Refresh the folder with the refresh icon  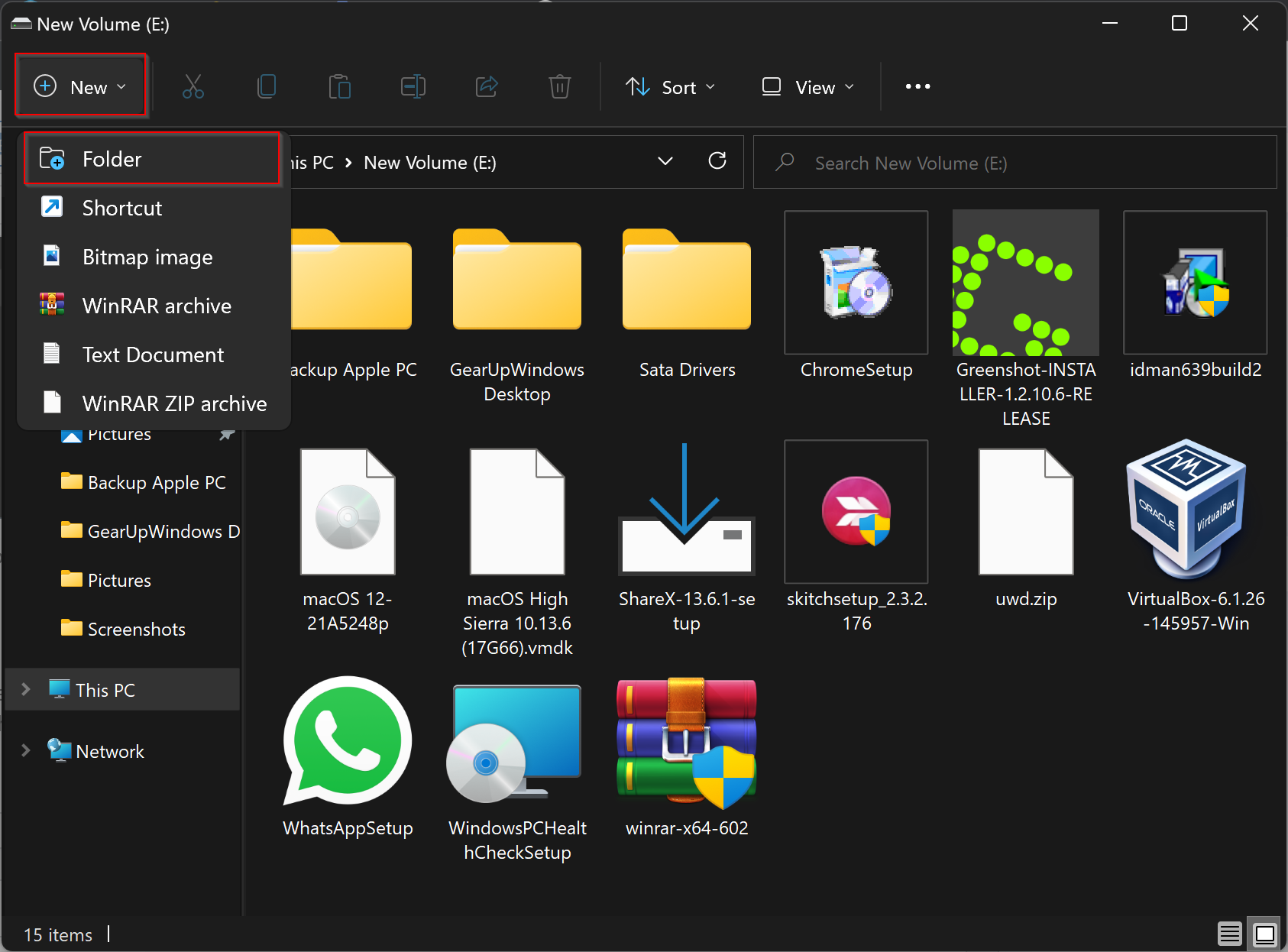tap(717, 161)
